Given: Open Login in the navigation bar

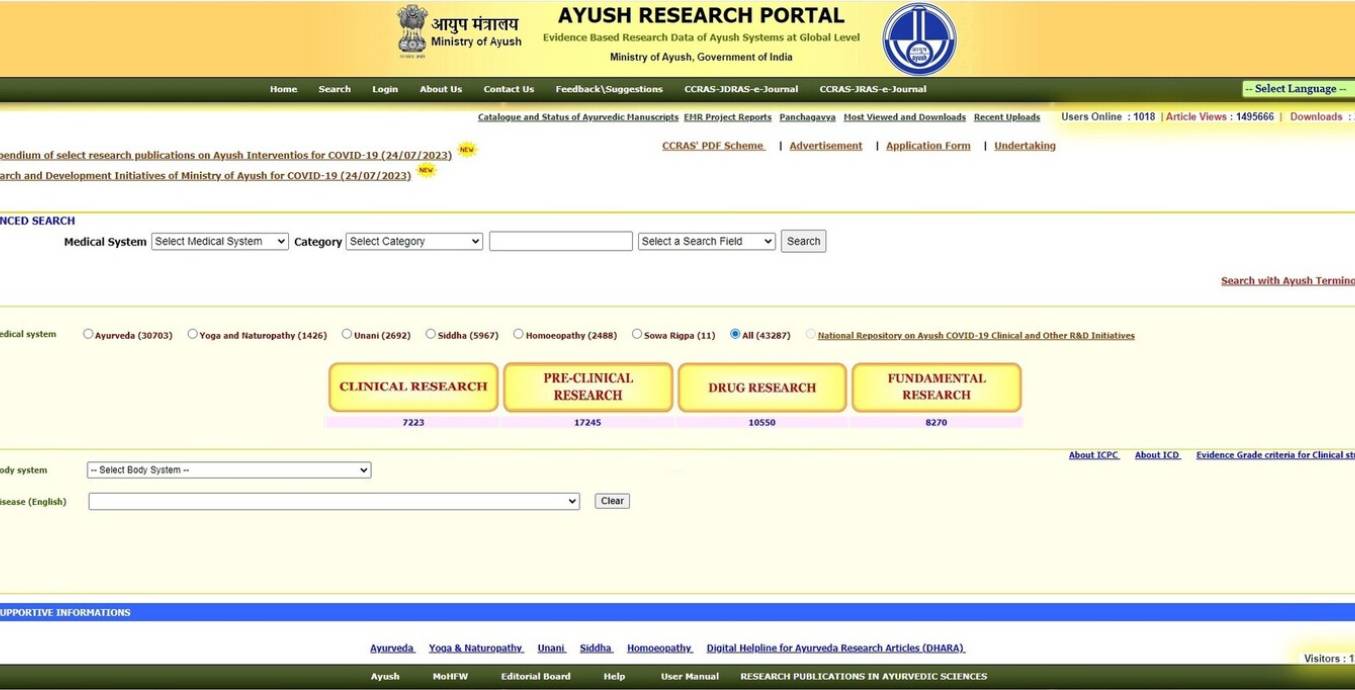Looking at the screenshot, I should [x=385, y=89].
